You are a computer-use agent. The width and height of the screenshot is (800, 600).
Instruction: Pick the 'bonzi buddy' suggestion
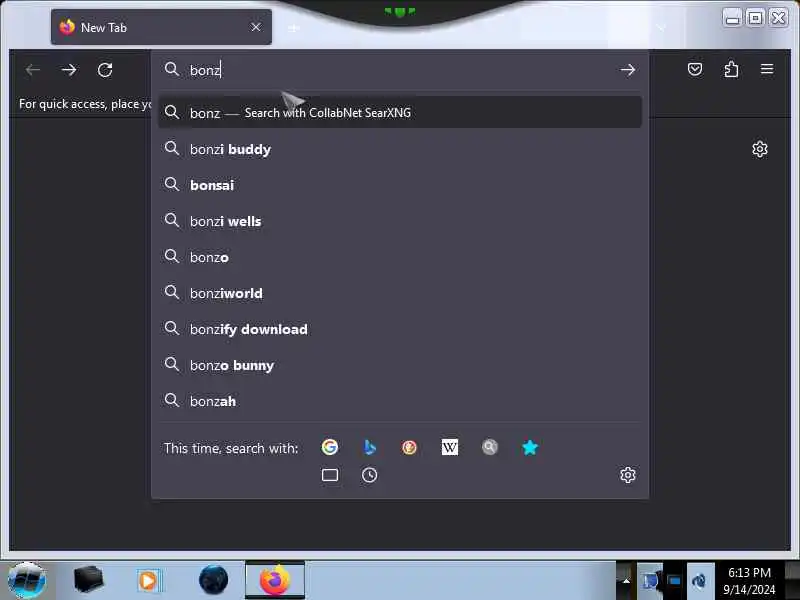(x=400, y=149)
